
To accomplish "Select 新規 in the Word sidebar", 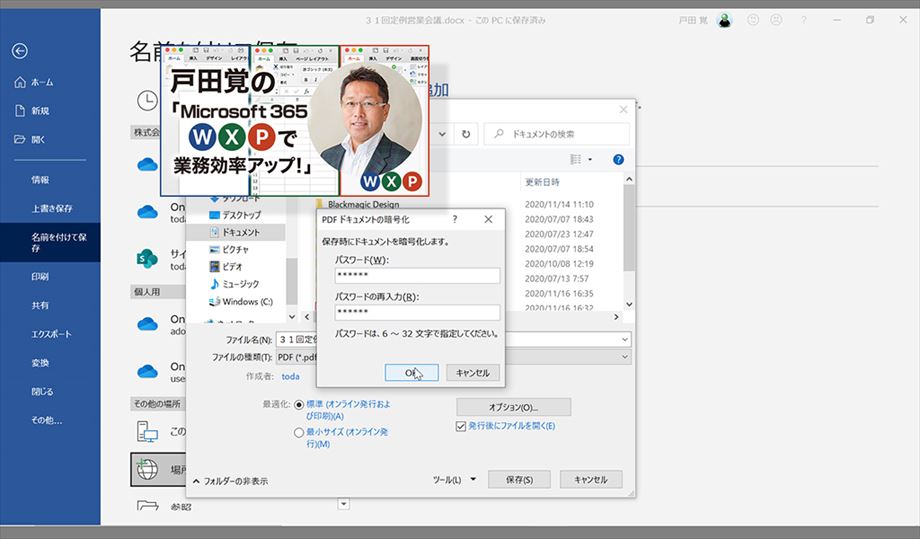I will coord(33,111).
